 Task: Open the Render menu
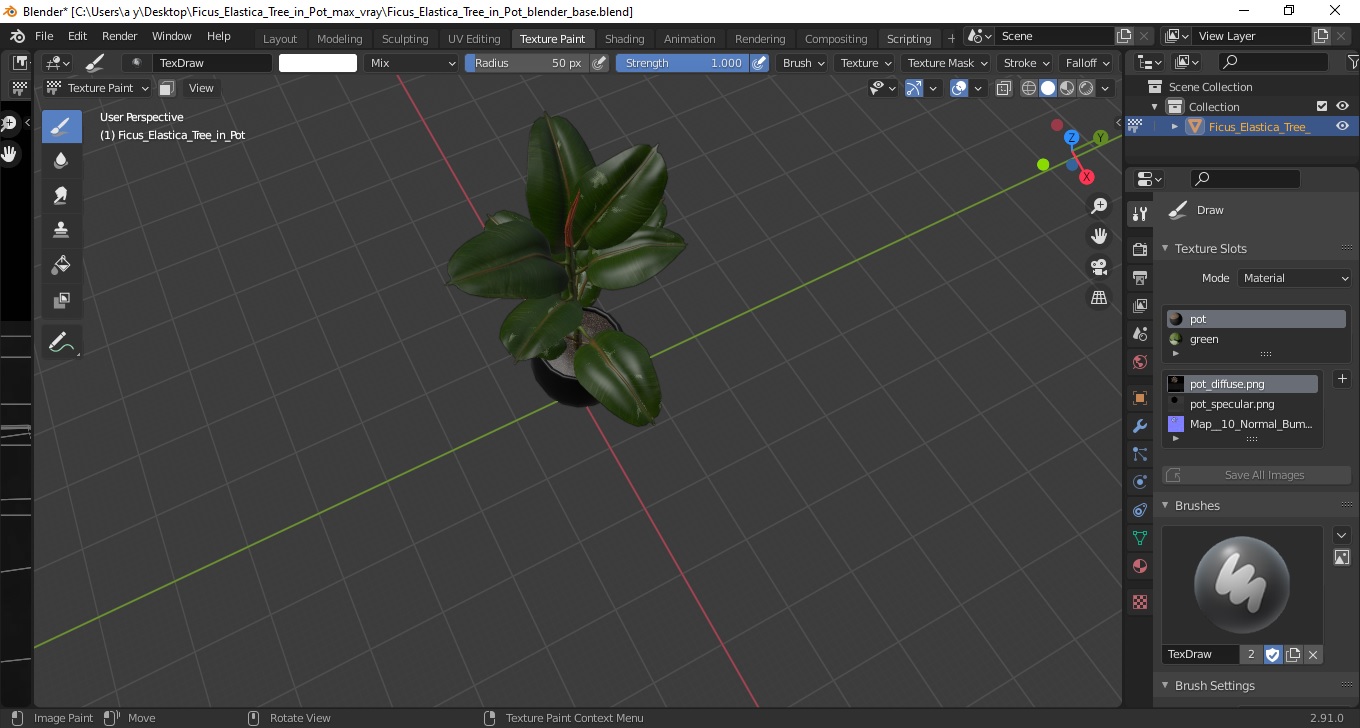120,36
